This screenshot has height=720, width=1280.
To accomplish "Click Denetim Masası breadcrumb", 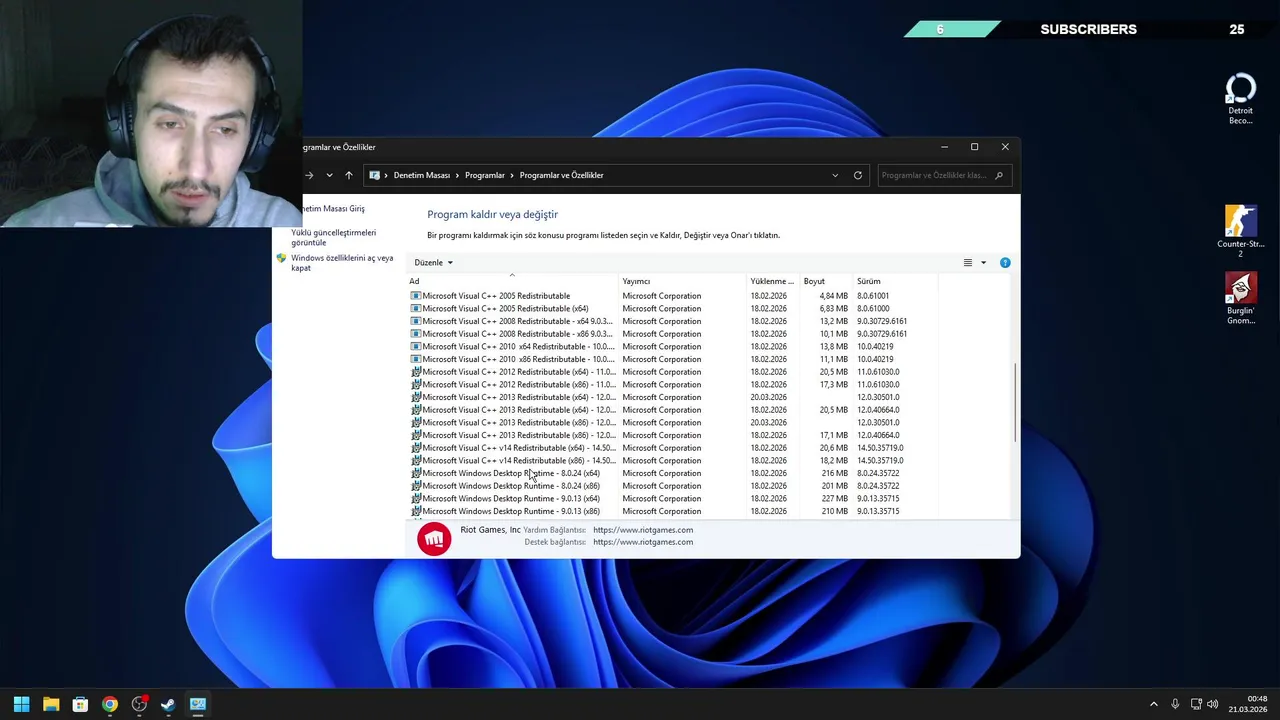I will click(x=422, y=175).
